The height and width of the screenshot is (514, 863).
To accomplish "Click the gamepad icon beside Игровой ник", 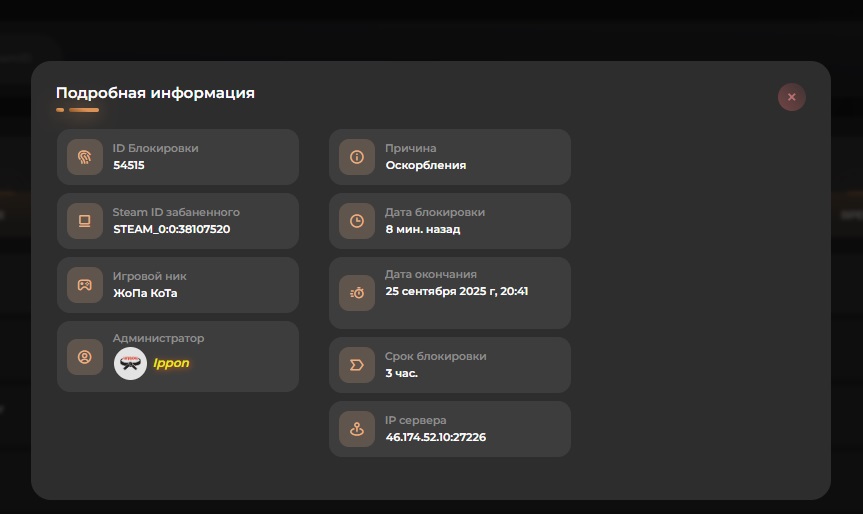I will point(85,285).
